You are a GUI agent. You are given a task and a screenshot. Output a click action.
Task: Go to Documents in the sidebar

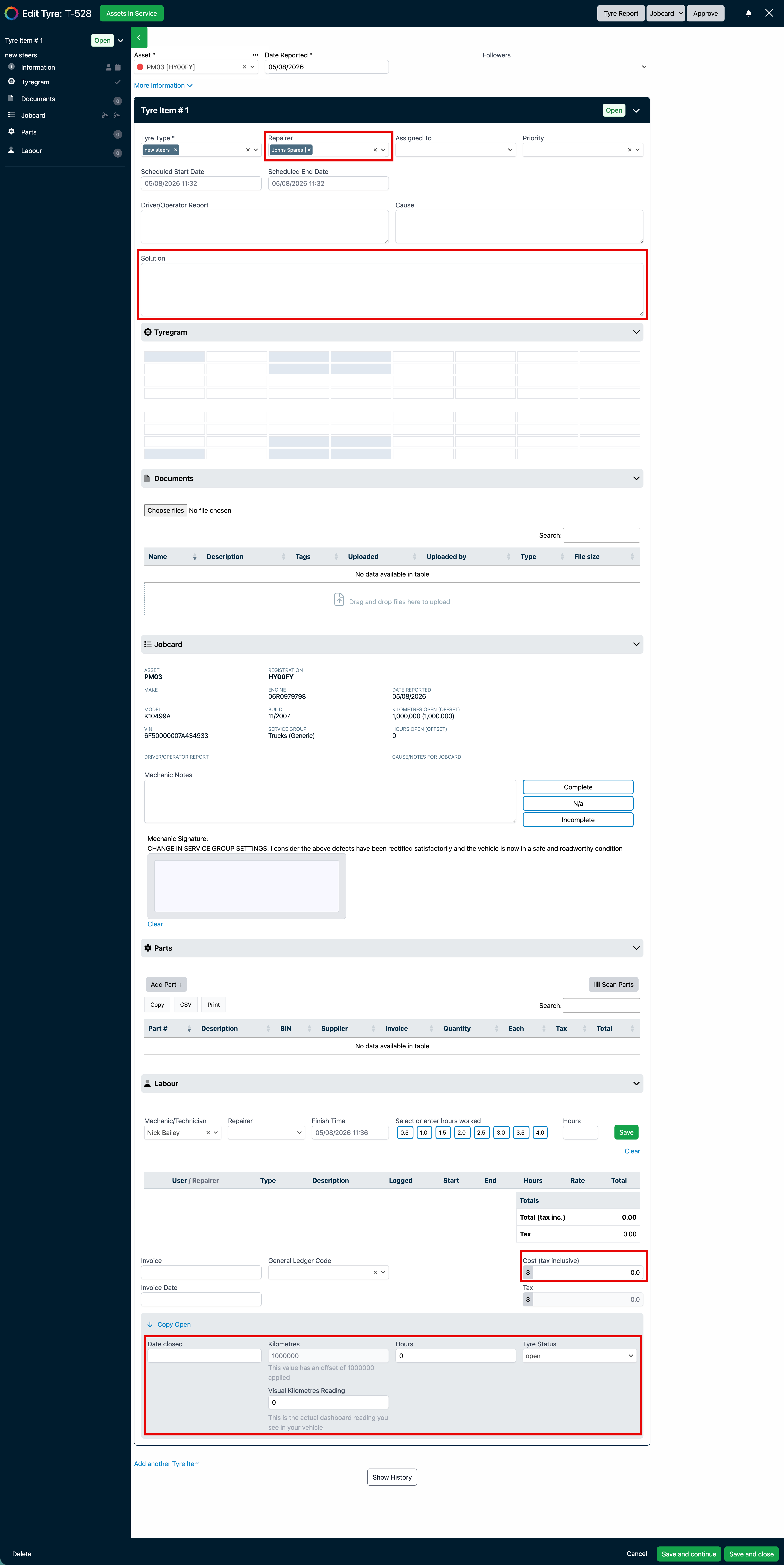pos(38,99)
